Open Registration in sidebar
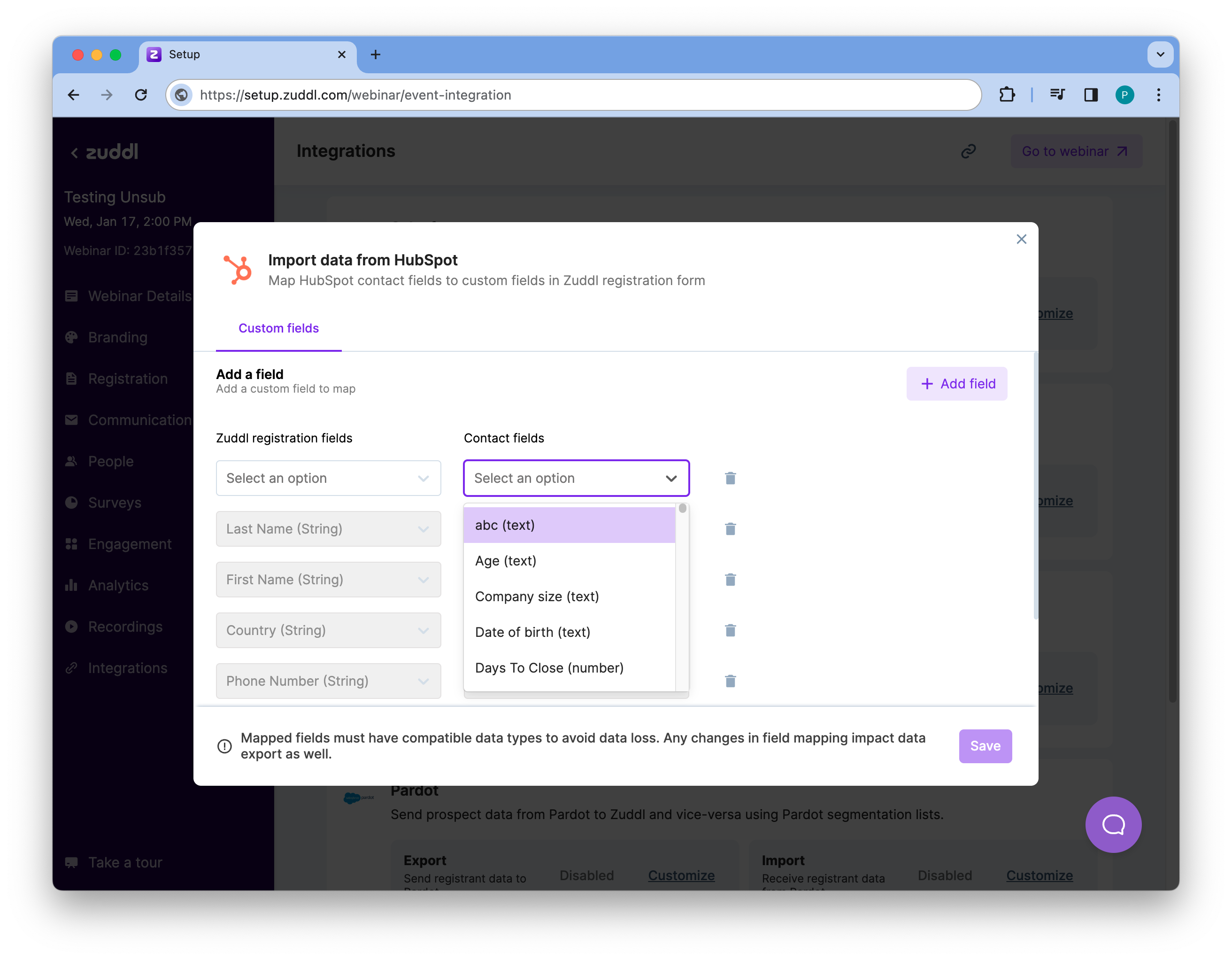This screenshot has width=1232, height=960. coord(116,379)
